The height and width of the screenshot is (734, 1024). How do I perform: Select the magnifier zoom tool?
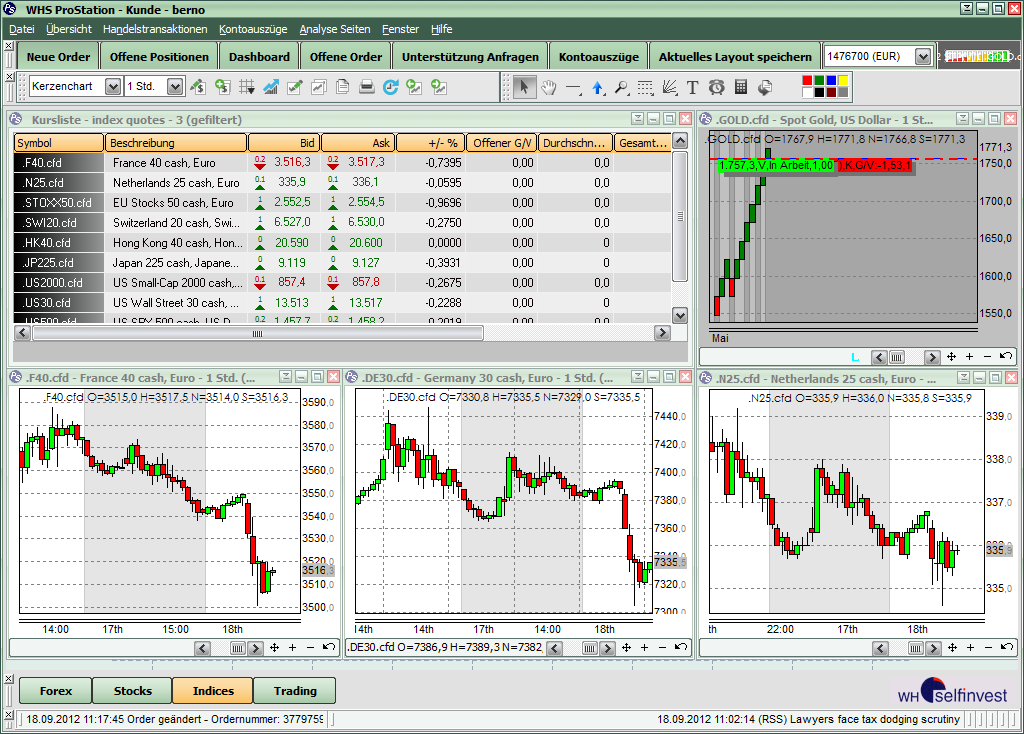click(x=622, y=87)
